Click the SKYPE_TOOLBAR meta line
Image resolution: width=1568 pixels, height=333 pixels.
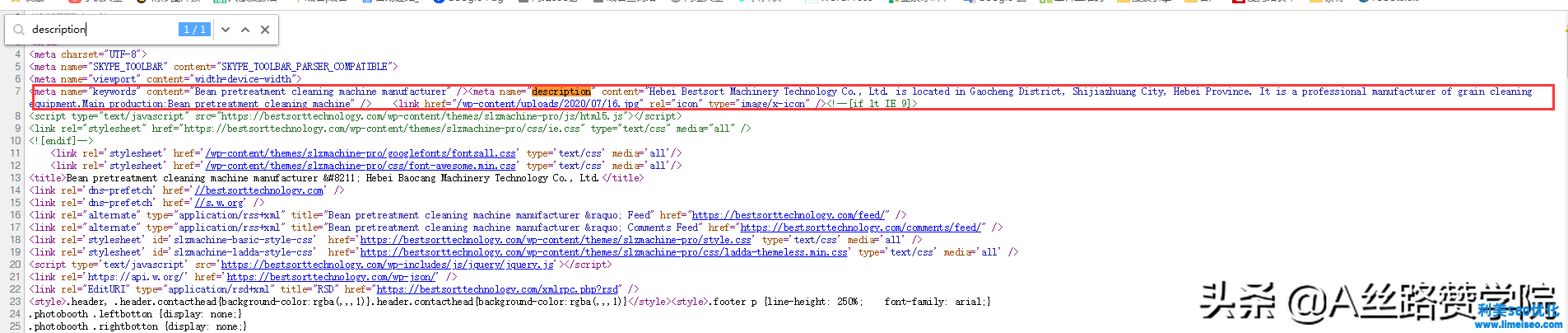(214, 67)
